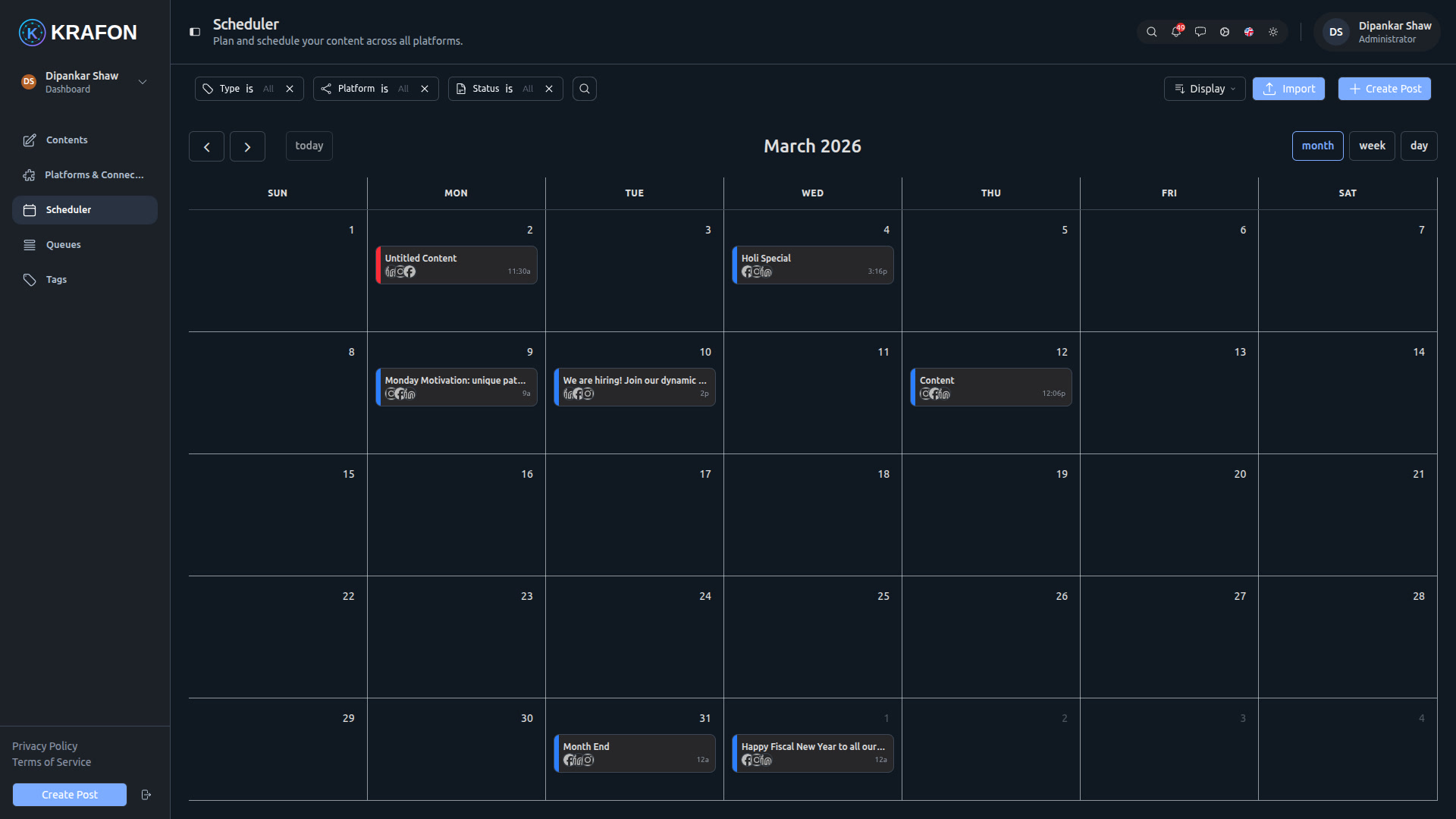1456x819 pixels.
Task: Jump to today using the today button
Action: pos(309,146)
